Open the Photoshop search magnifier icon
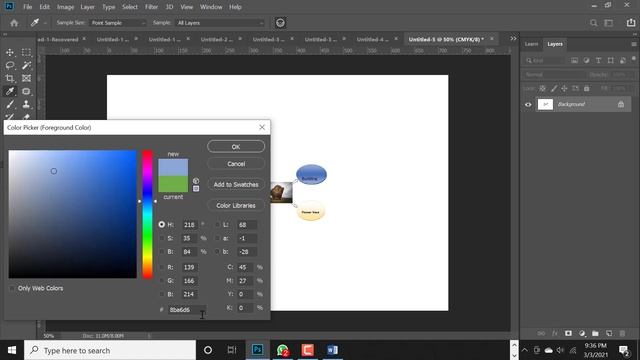Viewport: 640px width, 360px height. pos(593,23)
